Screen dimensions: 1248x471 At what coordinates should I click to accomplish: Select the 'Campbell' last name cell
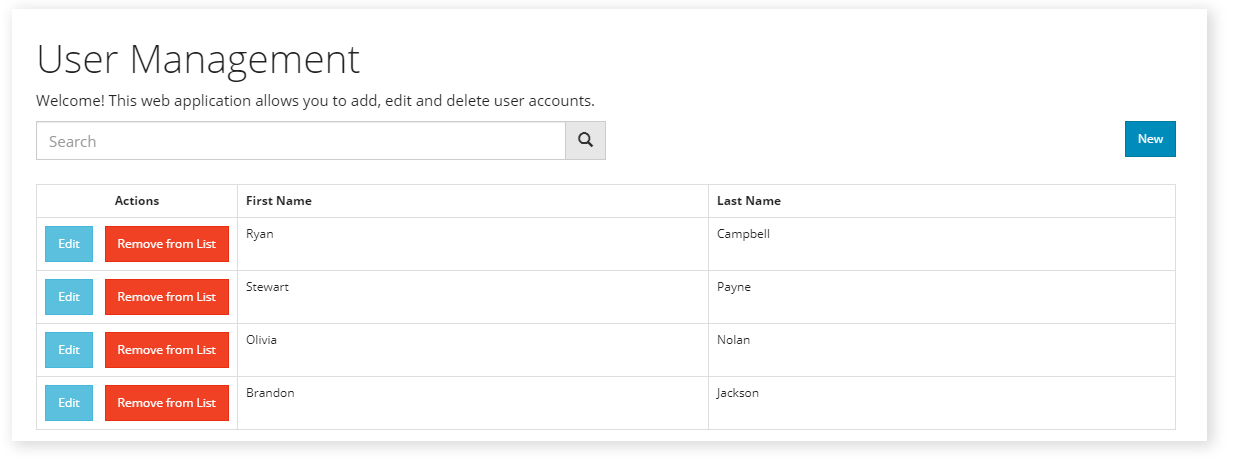click(743, 234)
